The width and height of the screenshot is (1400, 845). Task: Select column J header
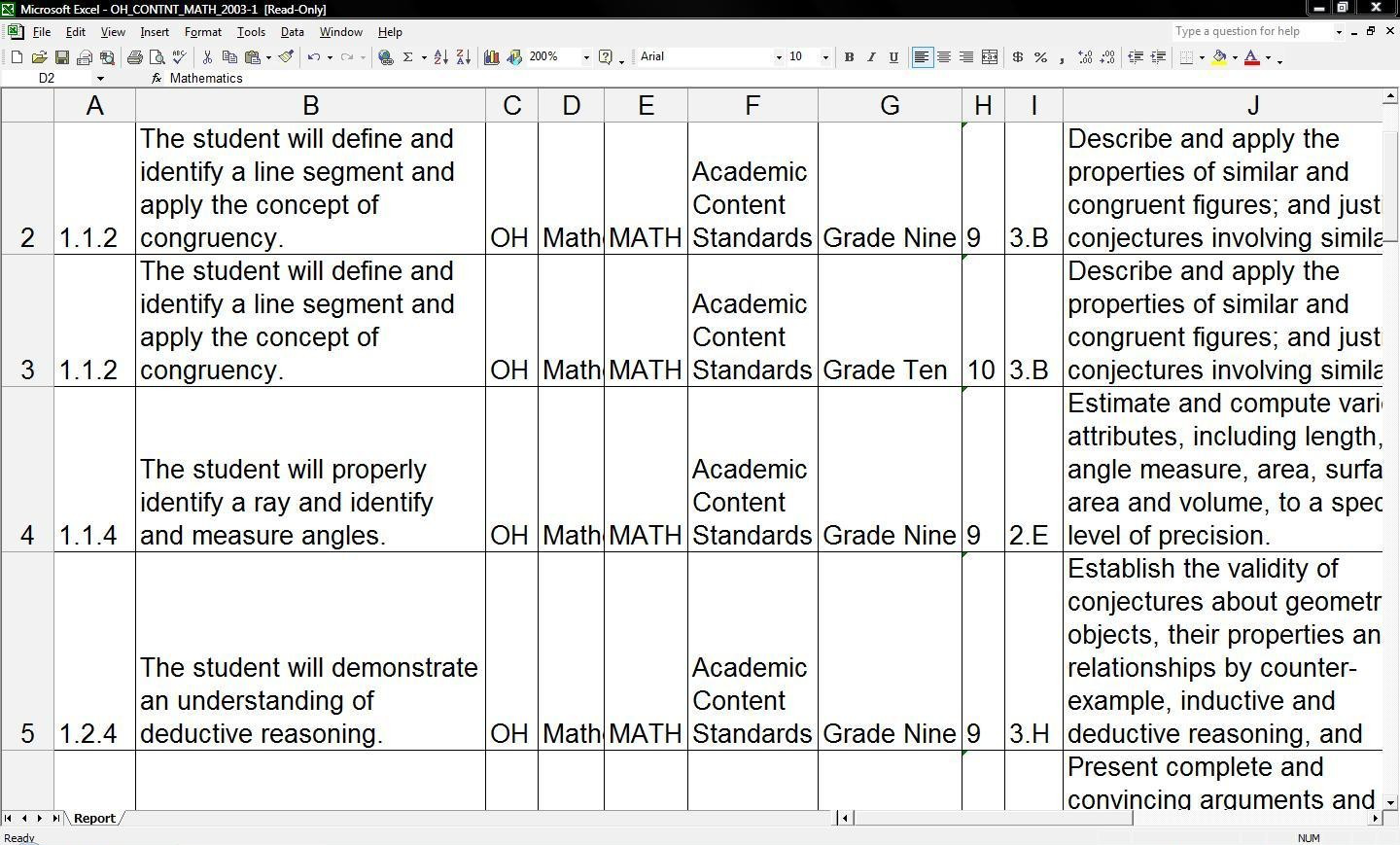point(1223,105)
